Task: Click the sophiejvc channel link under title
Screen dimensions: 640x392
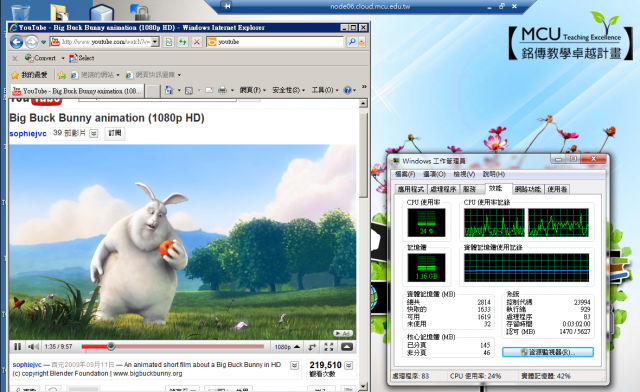Action: click(28, 134)
